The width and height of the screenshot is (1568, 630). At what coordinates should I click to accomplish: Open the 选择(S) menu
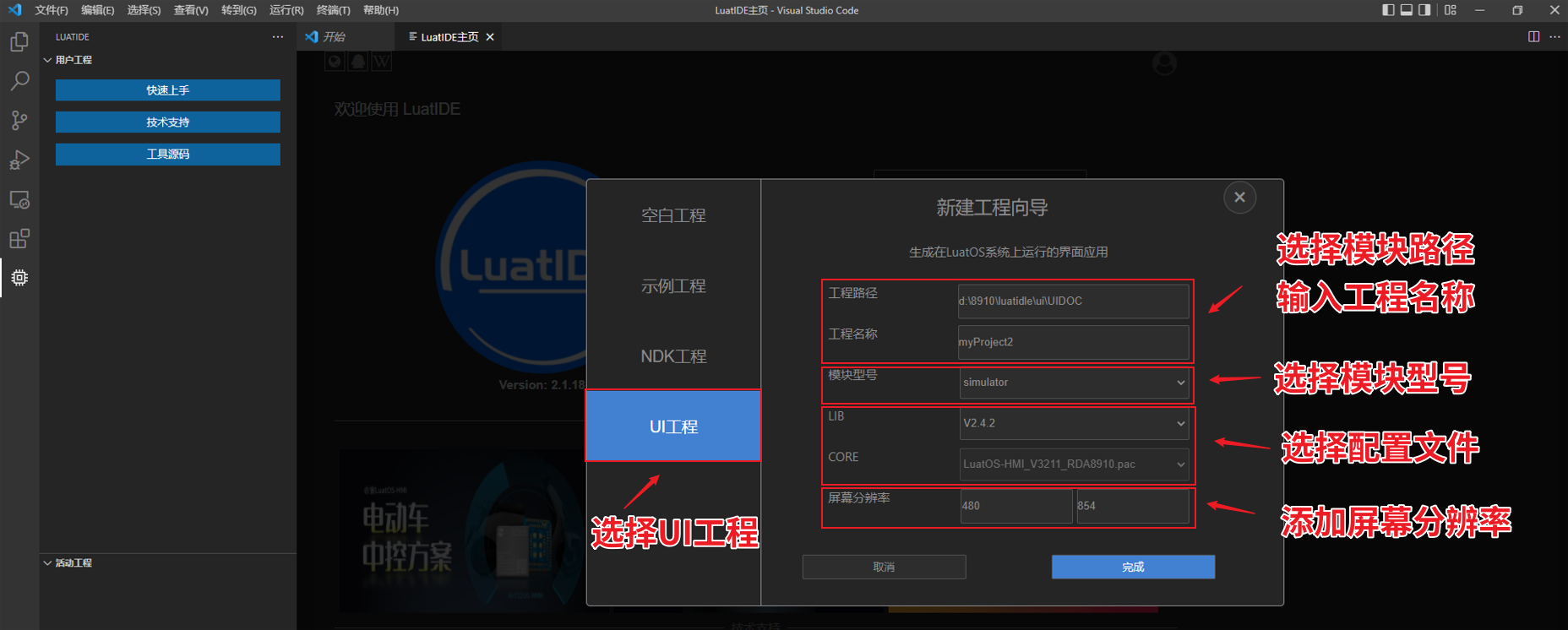coord(144,10)
